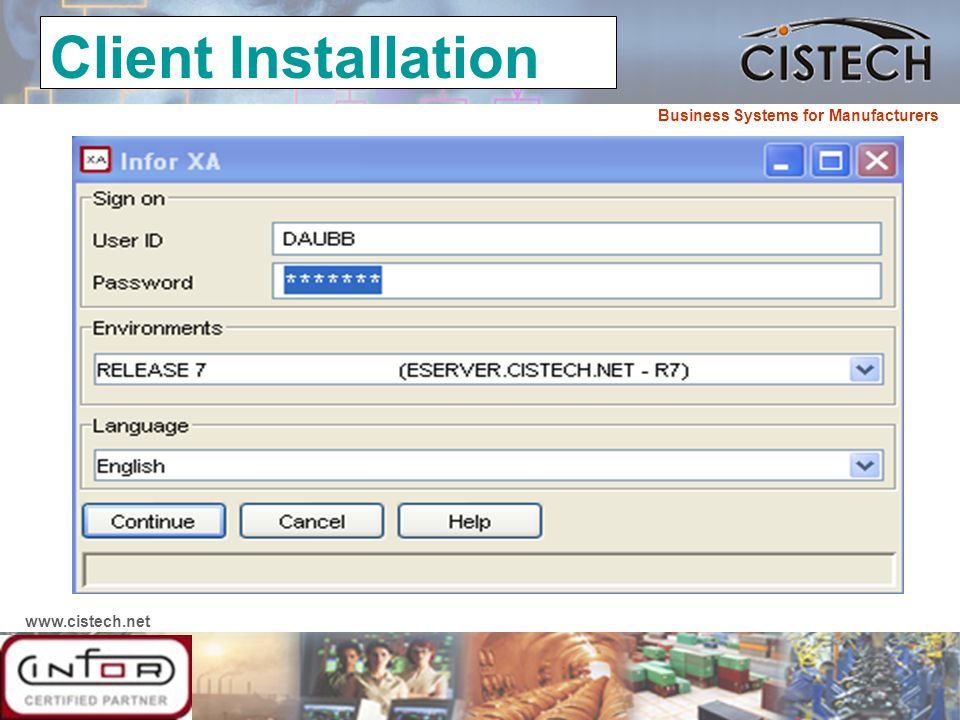This screenshot has width=960, height=720.
Task: Click the 'Infor XA' window title text
Action: click(x=170, y=162)
